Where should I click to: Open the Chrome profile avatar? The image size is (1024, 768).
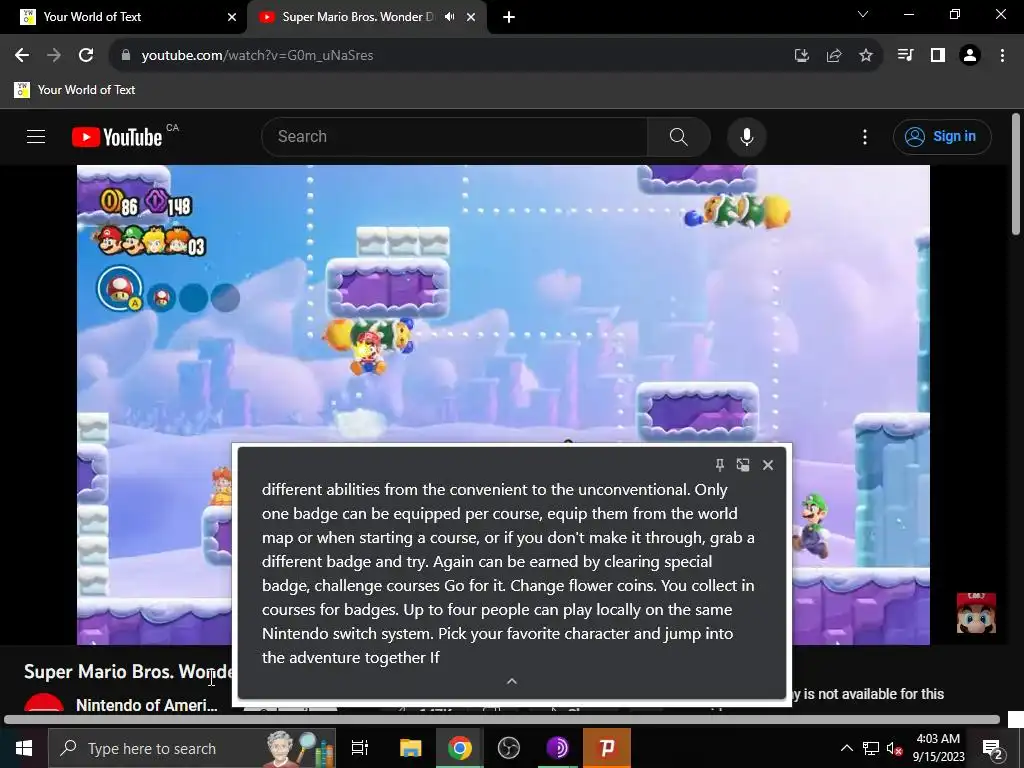(970, 56)
